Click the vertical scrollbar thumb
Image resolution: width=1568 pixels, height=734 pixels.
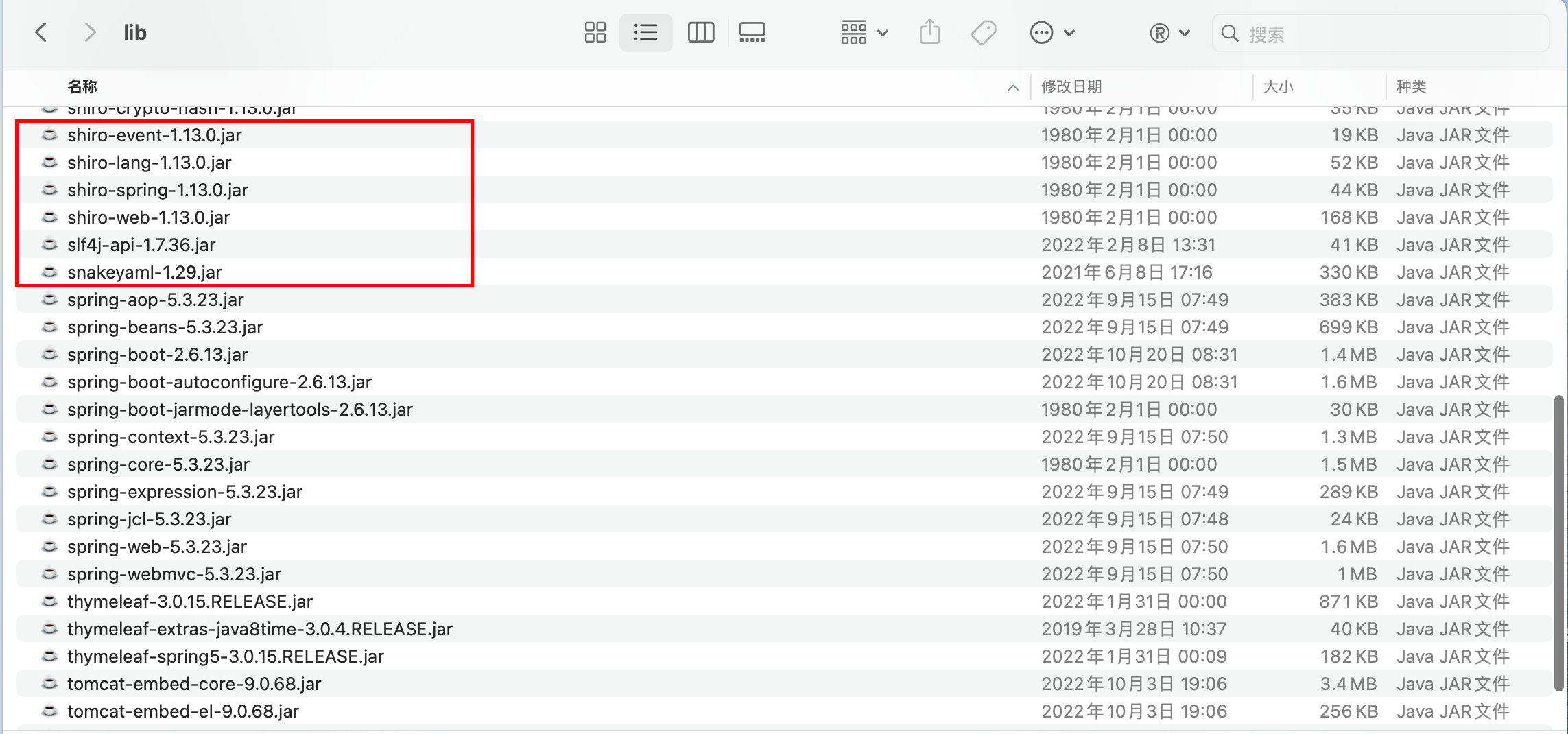pos(1558,543)
